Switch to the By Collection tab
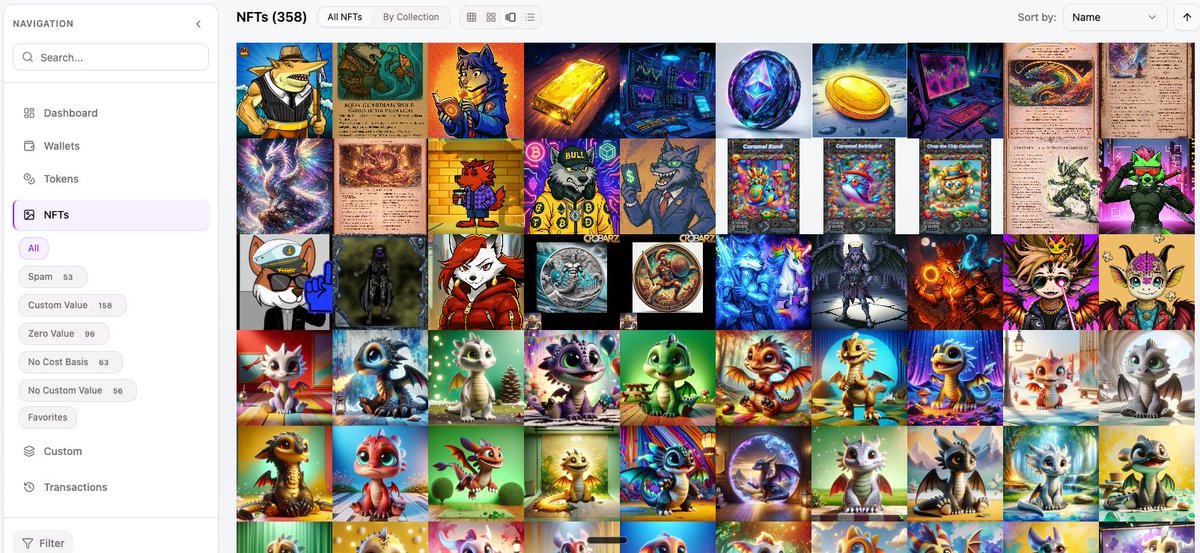This screenshot has width=1200, height=553. 411,17
